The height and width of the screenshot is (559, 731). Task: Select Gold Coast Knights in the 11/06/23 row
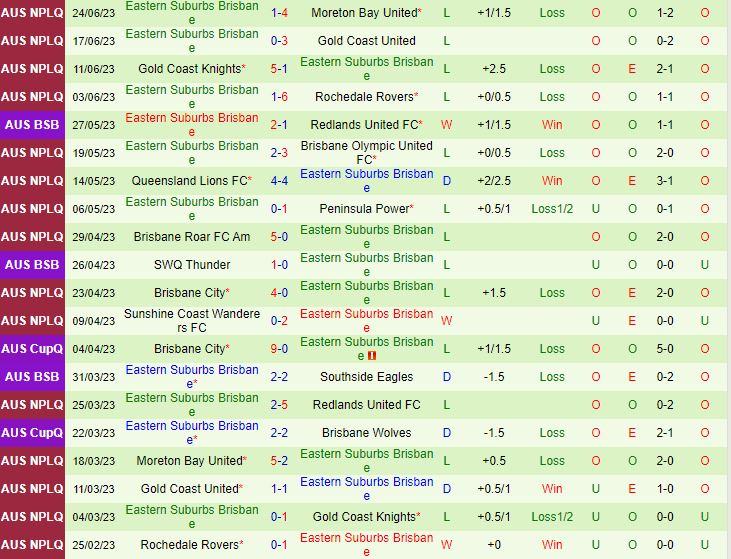click(189, 69)
